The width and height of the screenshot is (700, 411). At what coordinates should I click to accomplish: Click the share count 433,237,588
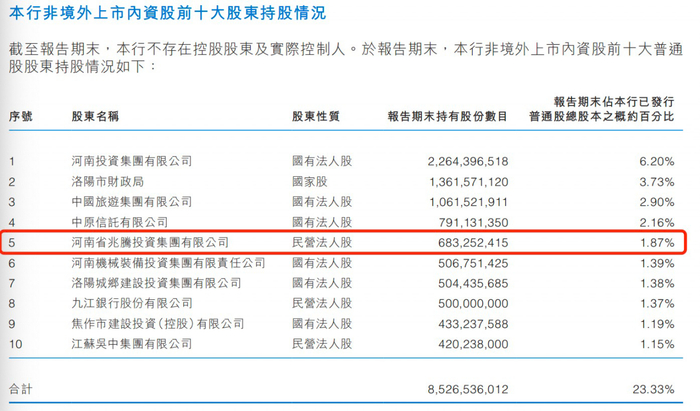tap(473, 324)
